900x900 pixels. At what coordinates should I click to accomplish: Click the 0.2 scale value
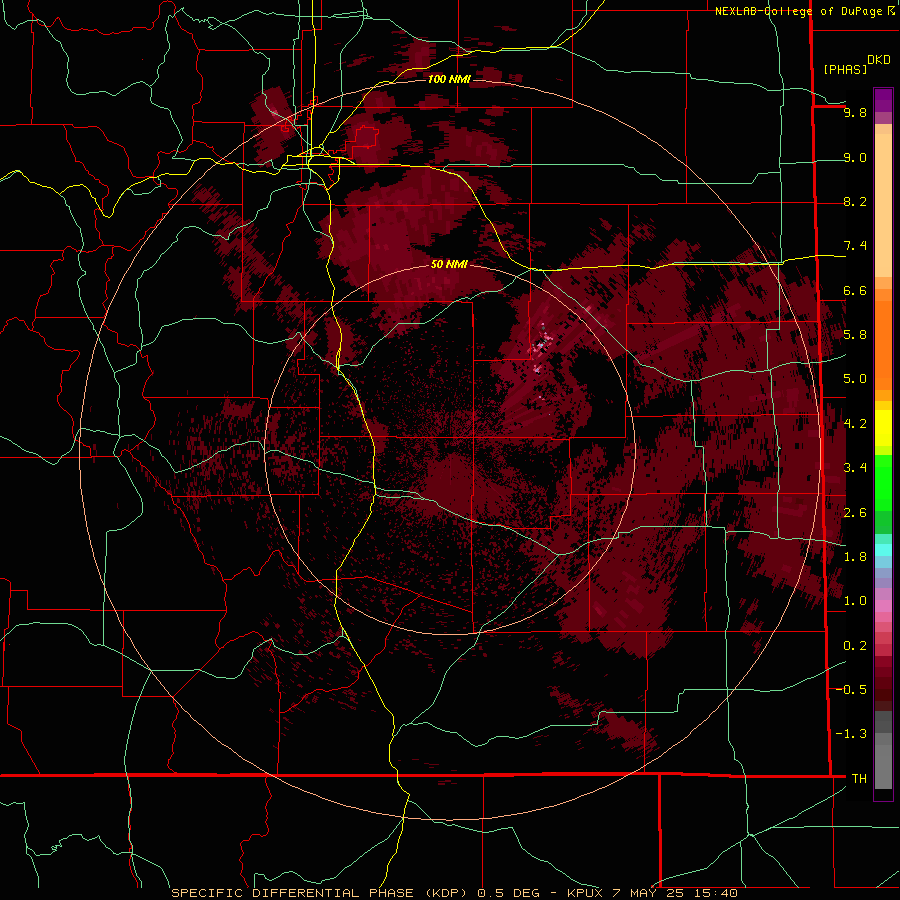point(855,646)
